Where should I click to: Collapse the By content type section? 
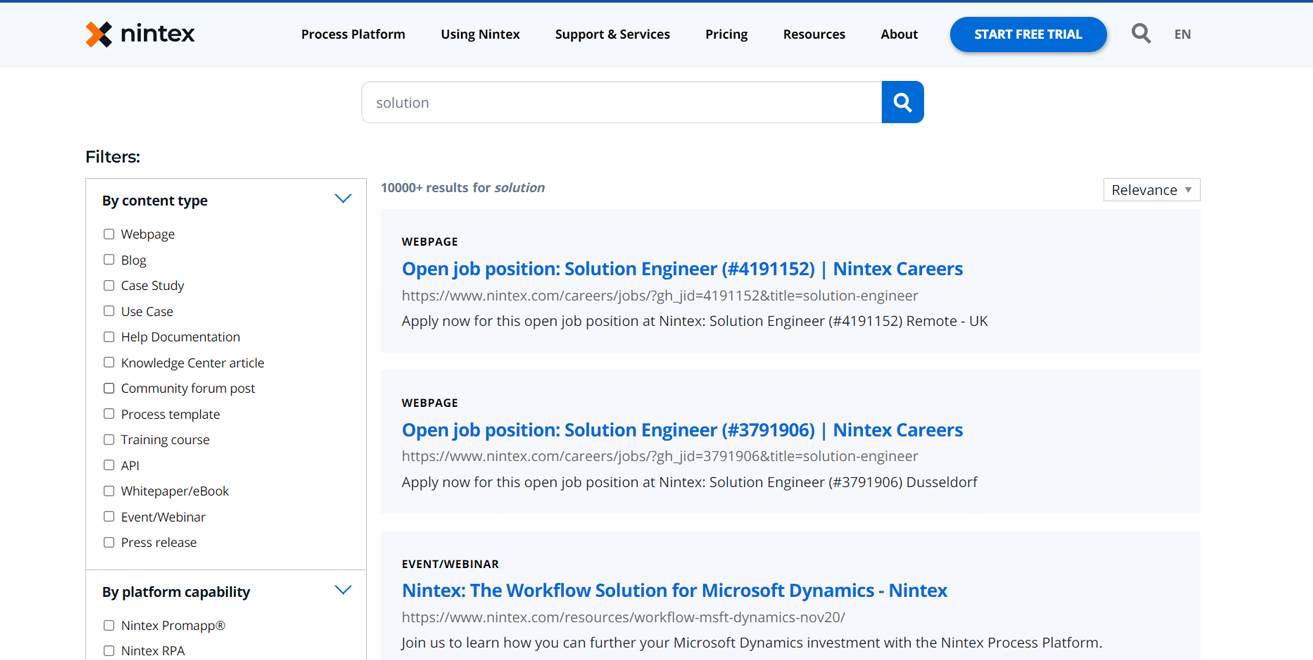coord(343,199)
